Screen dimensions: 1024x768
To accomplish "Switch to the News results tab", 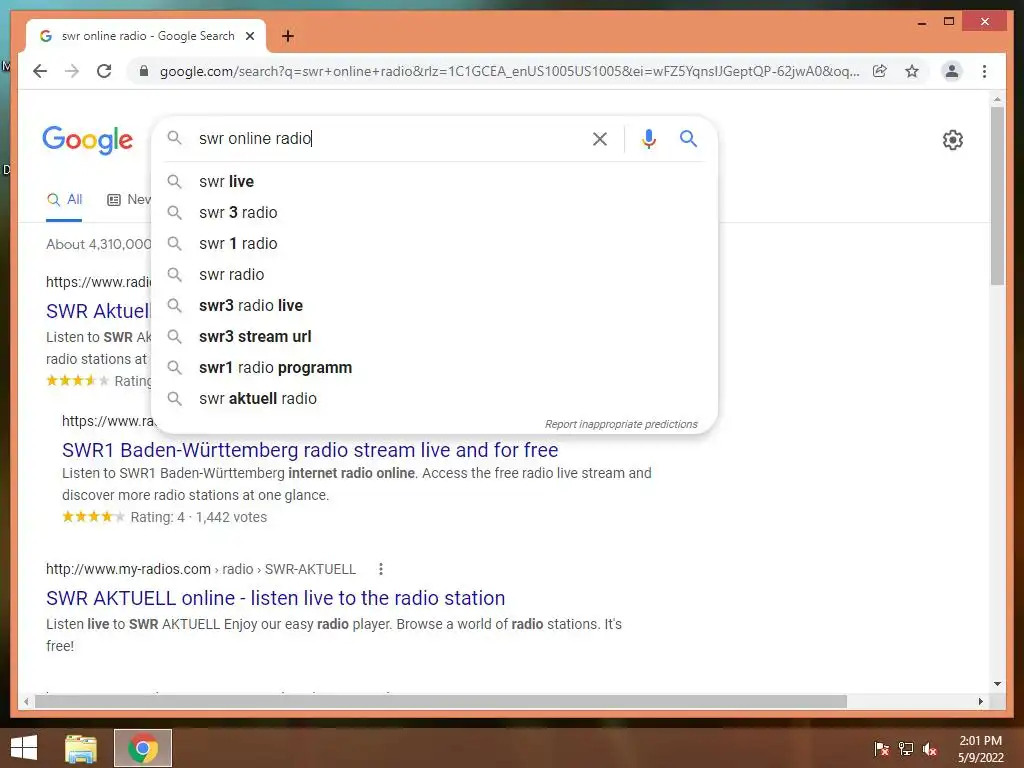I will 129,200.
